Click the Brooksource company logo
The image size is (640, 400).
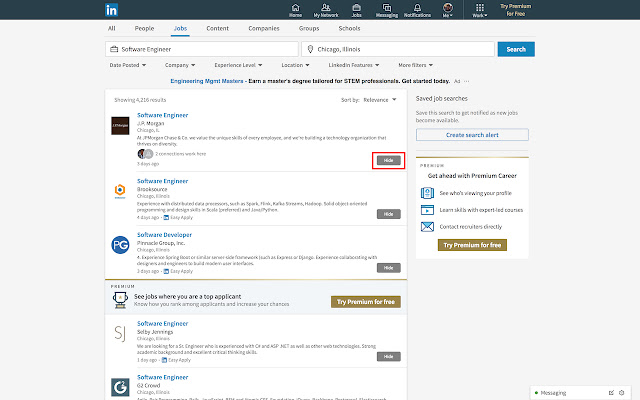(x=120, y=191)
